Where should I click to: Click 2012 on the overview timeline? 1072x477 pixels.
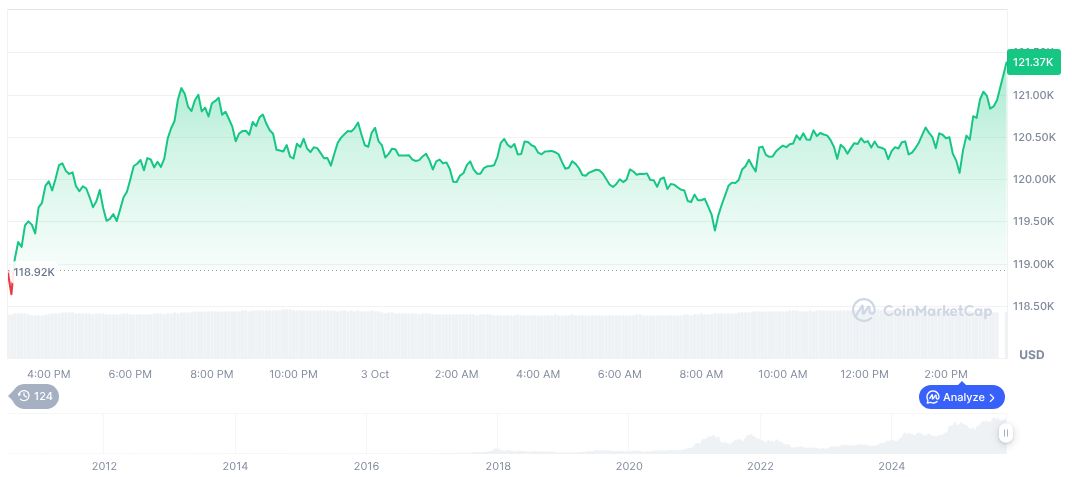(x=104, y=465)
